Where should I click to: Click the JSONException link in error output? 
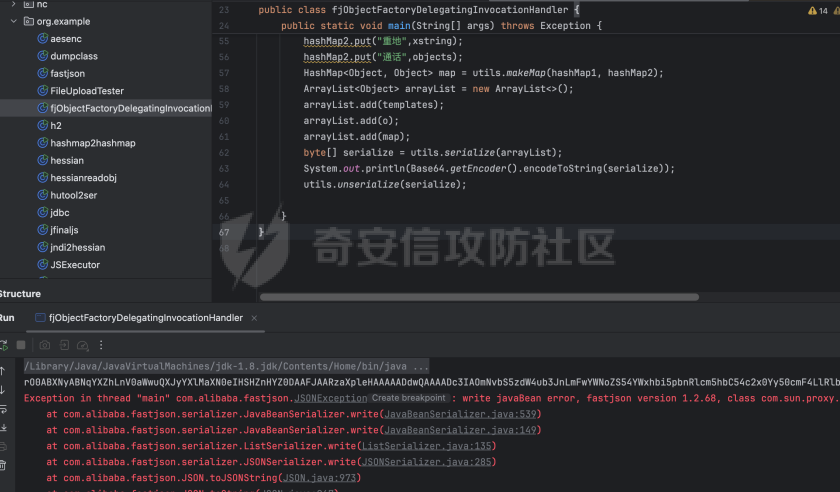click(x=331, y=398)
